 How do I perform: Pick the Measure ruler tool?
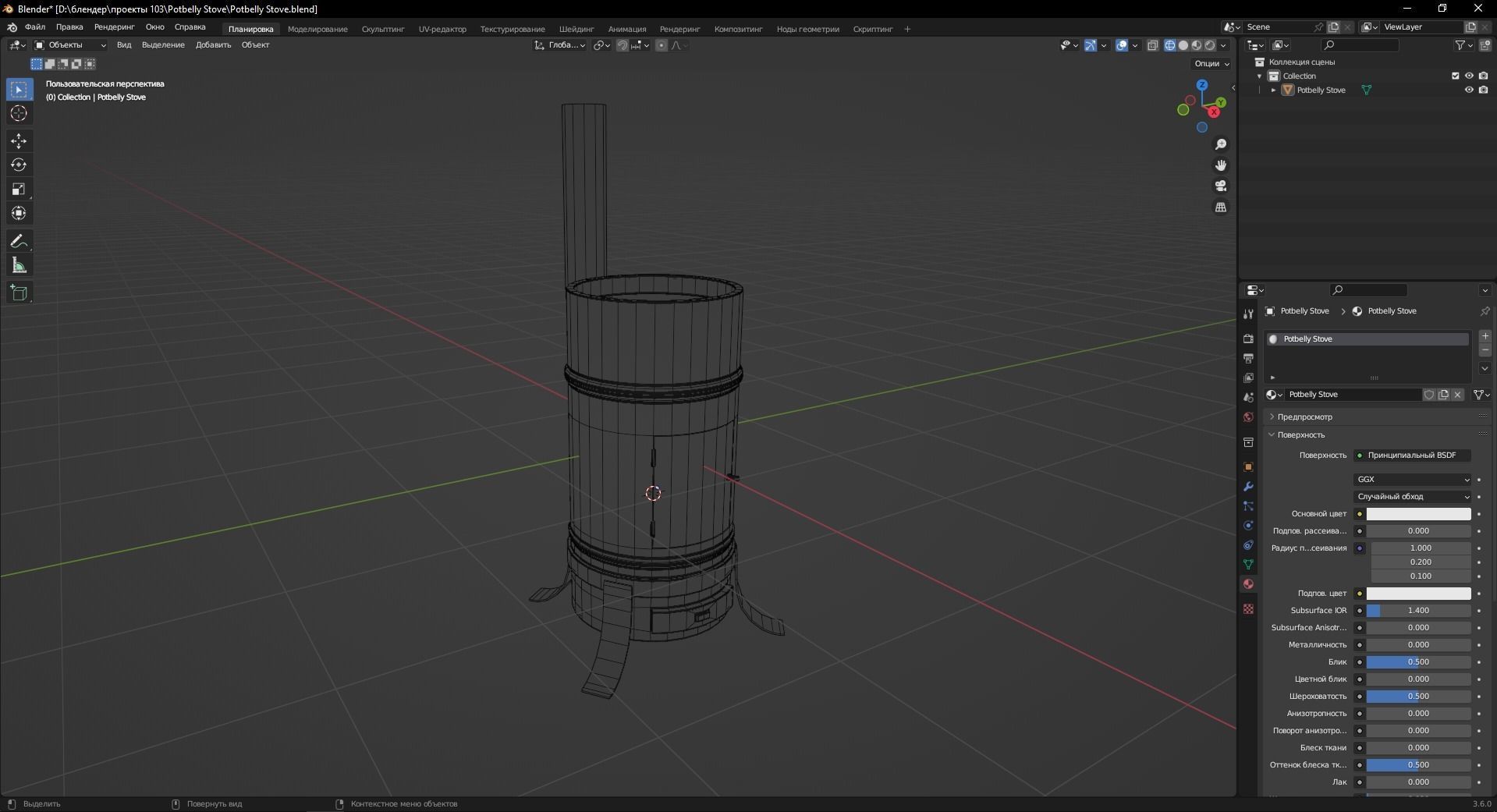[19, 266]
